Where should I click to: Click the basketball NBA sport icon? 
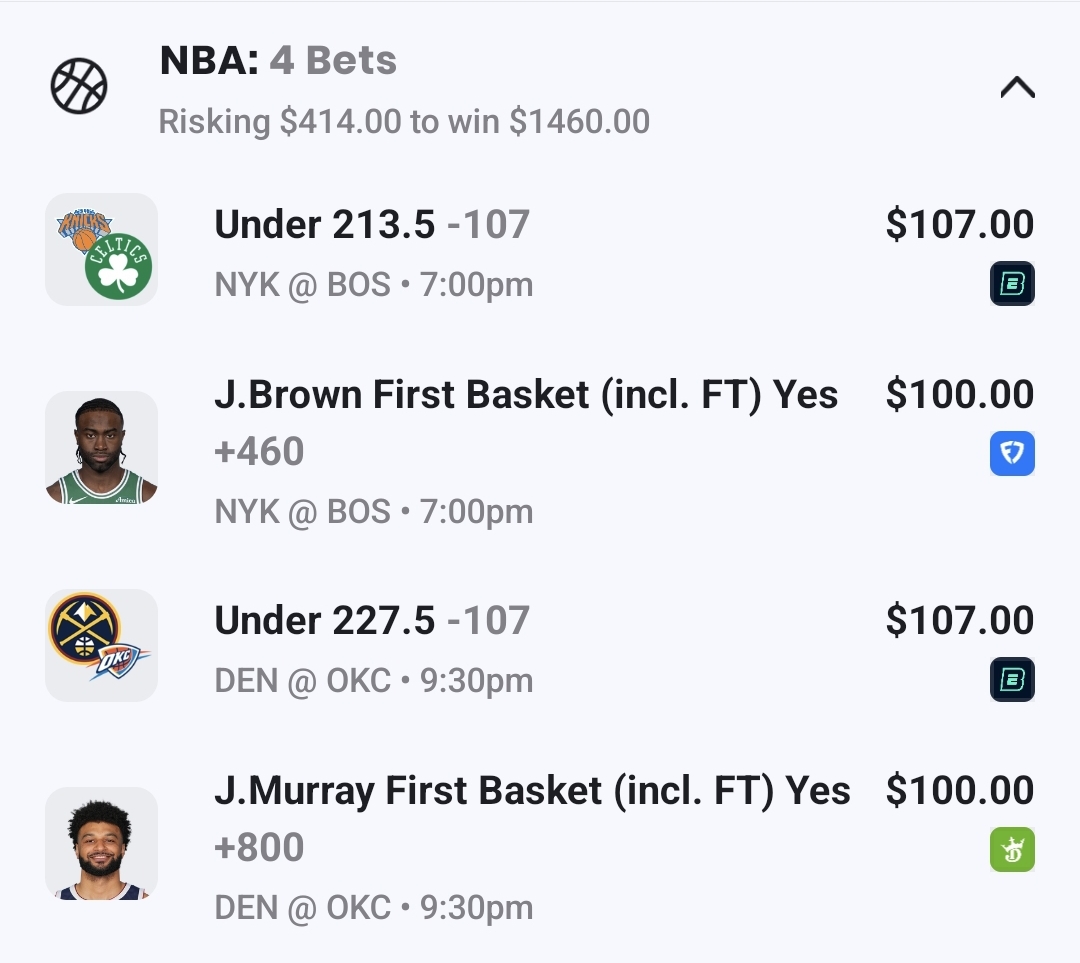coord(79,87)
